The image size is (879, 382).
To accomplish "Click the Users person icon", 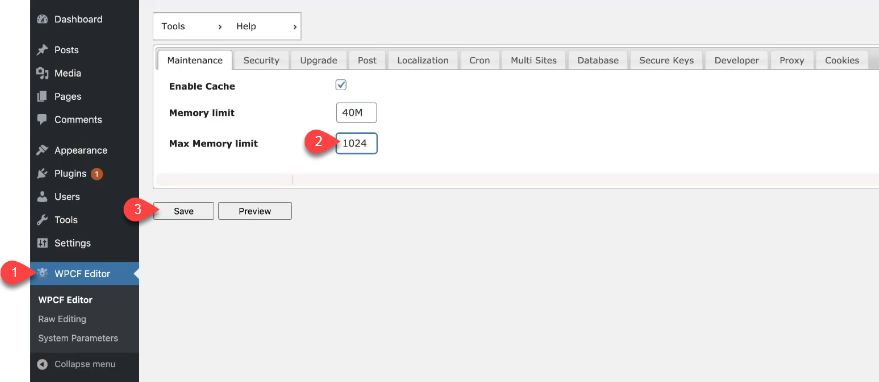I will [42, 197].
